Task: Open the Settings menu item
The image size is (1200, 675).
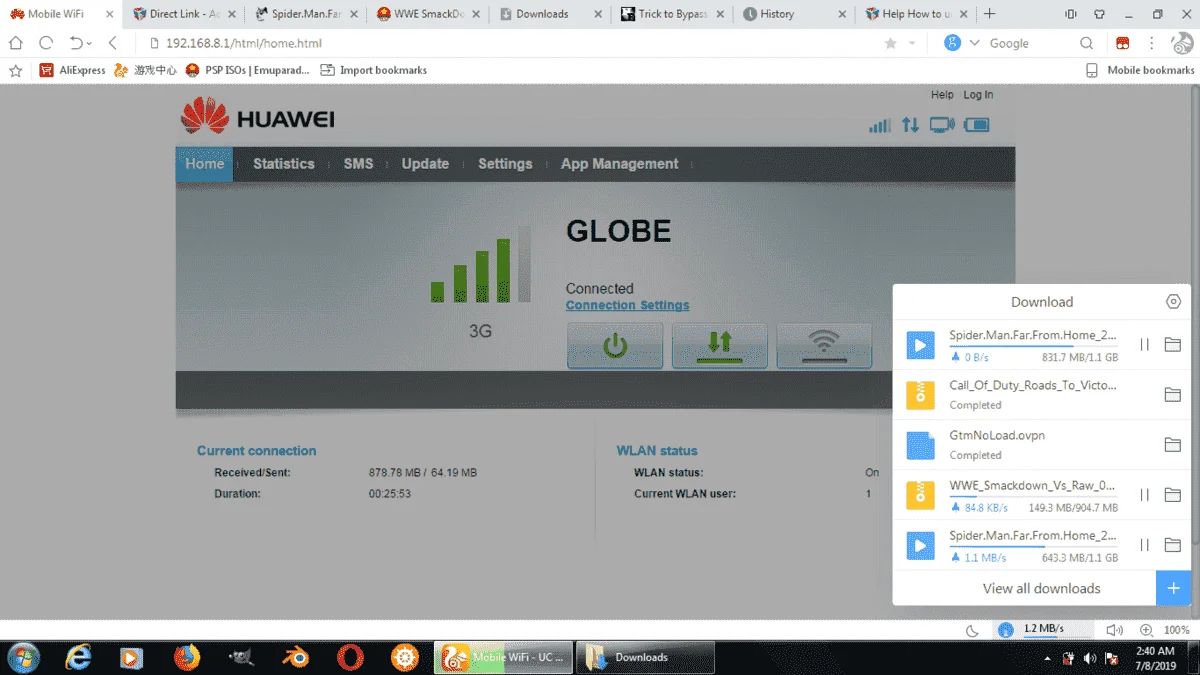Action: coord(505,164)
